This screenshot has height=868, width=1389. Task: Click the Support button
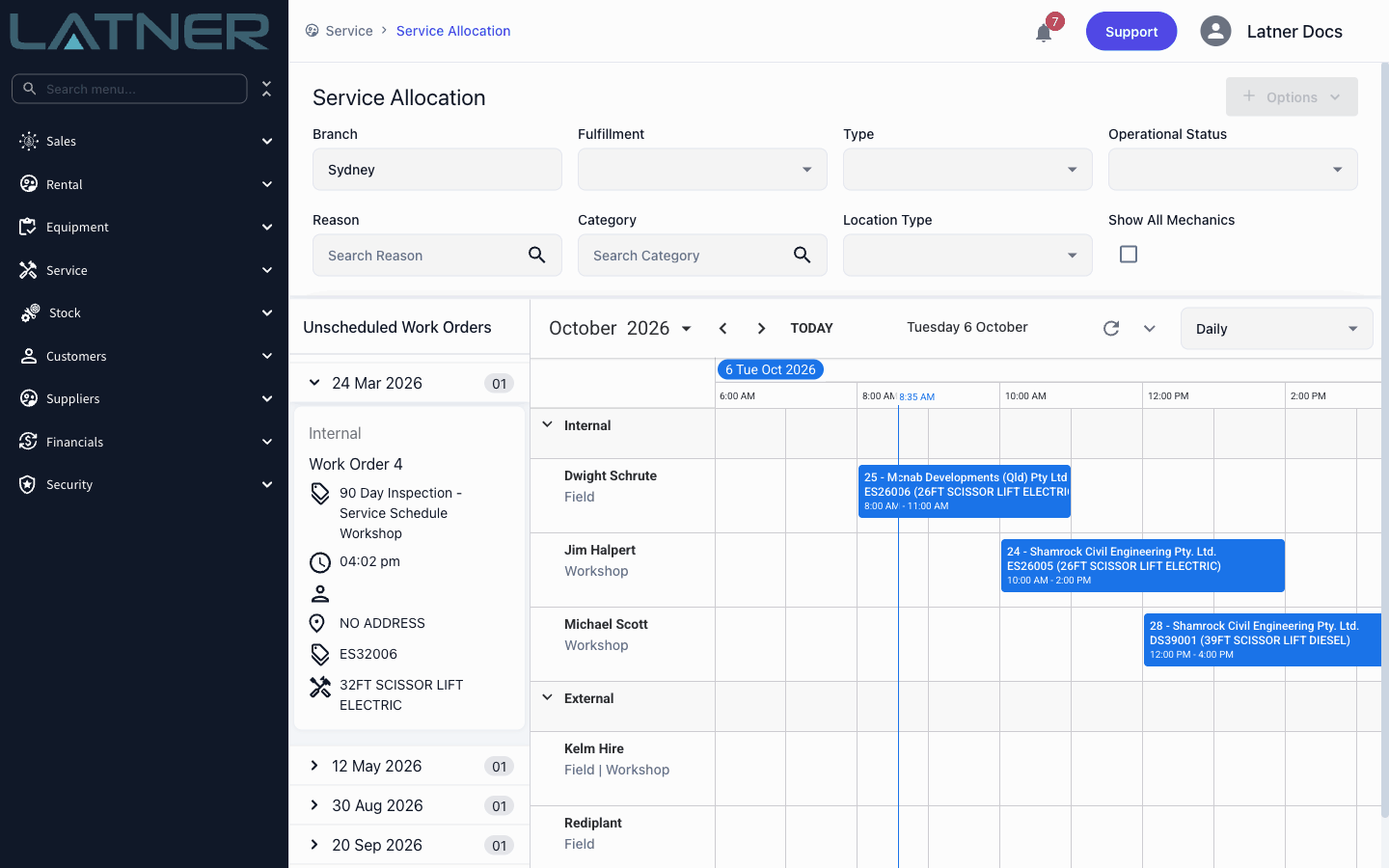[x=1131, y=31]
